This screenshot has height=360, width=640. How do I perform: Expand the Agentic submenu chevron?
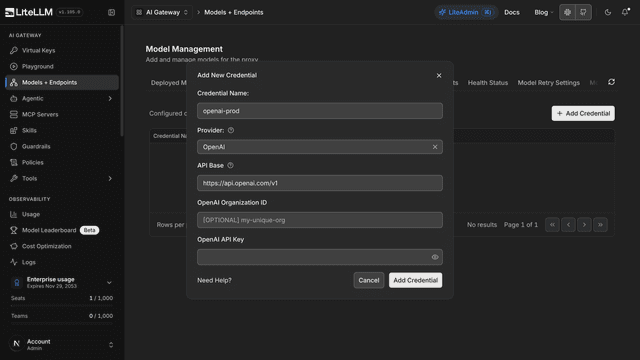point(110,98)
